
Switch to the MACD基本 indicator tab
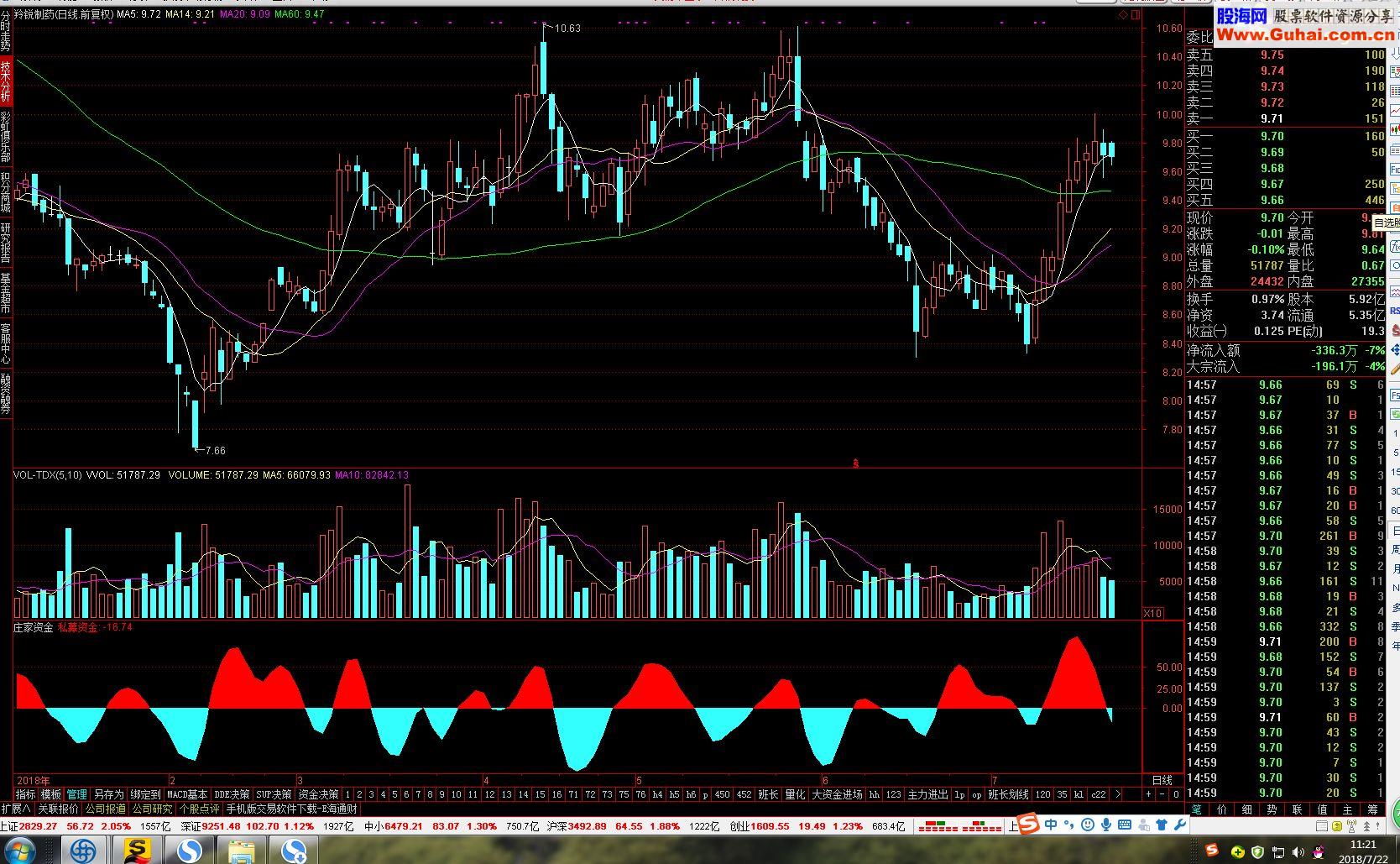[187, 793]
